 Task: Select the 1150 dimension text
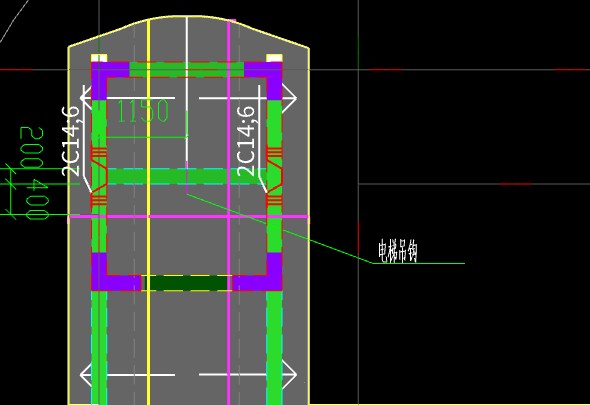tap(143, 111)
